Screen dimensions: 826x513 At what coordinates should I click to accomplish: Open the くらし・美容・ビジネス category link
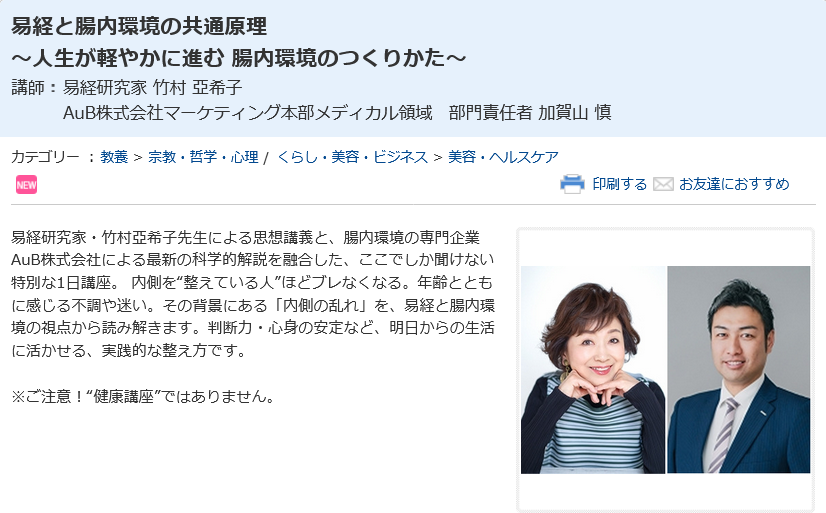click(352, 157)
